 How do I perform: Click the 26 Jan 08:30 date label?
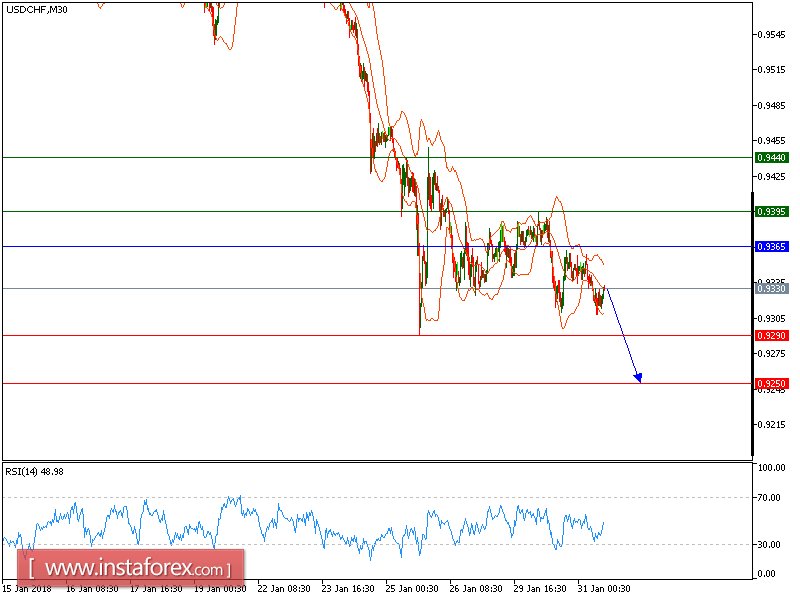(474, 589)
